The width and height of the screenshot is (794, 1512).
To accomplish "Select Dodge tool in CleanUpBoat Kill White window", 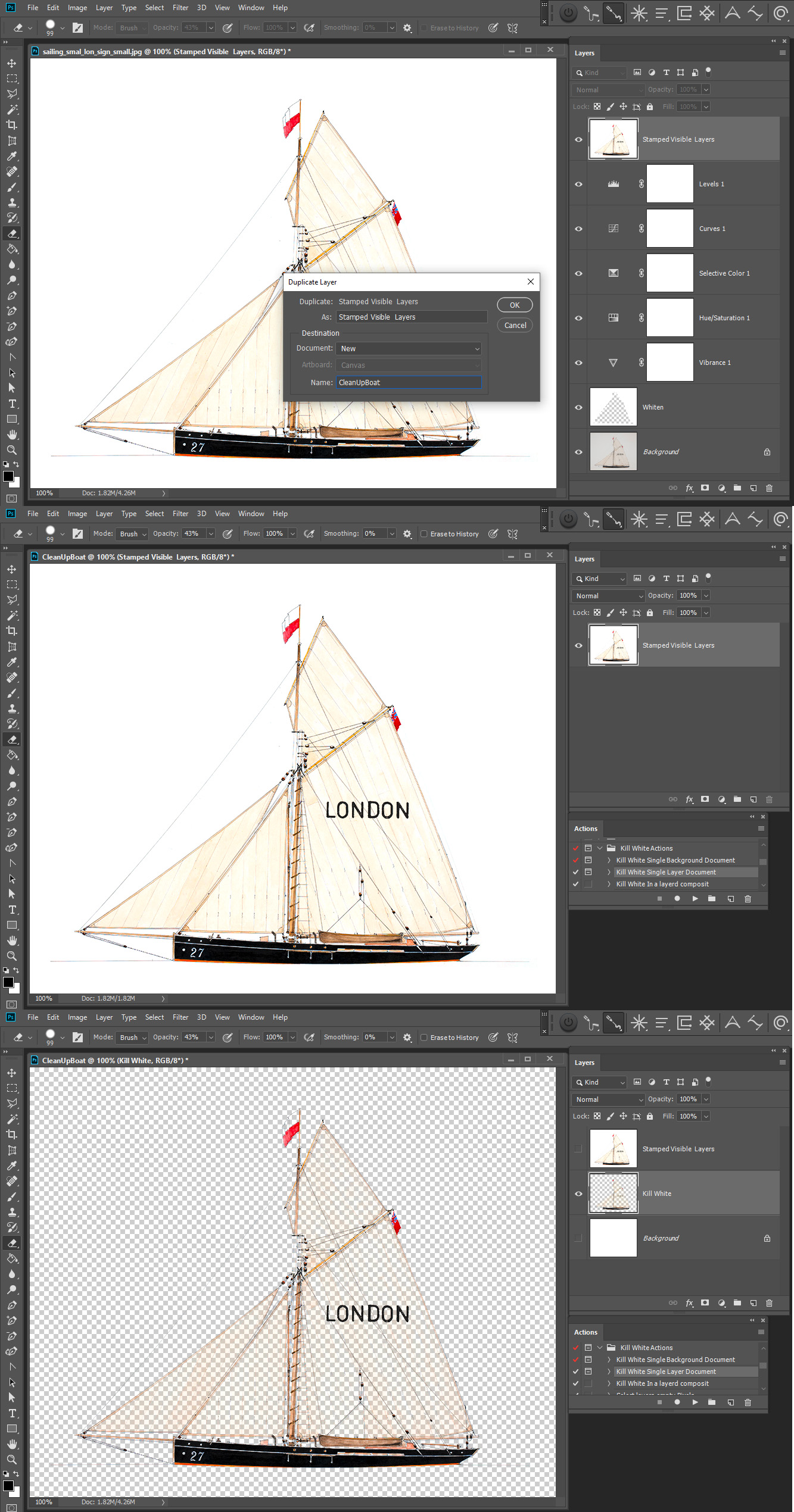I will click(12, 1289).
